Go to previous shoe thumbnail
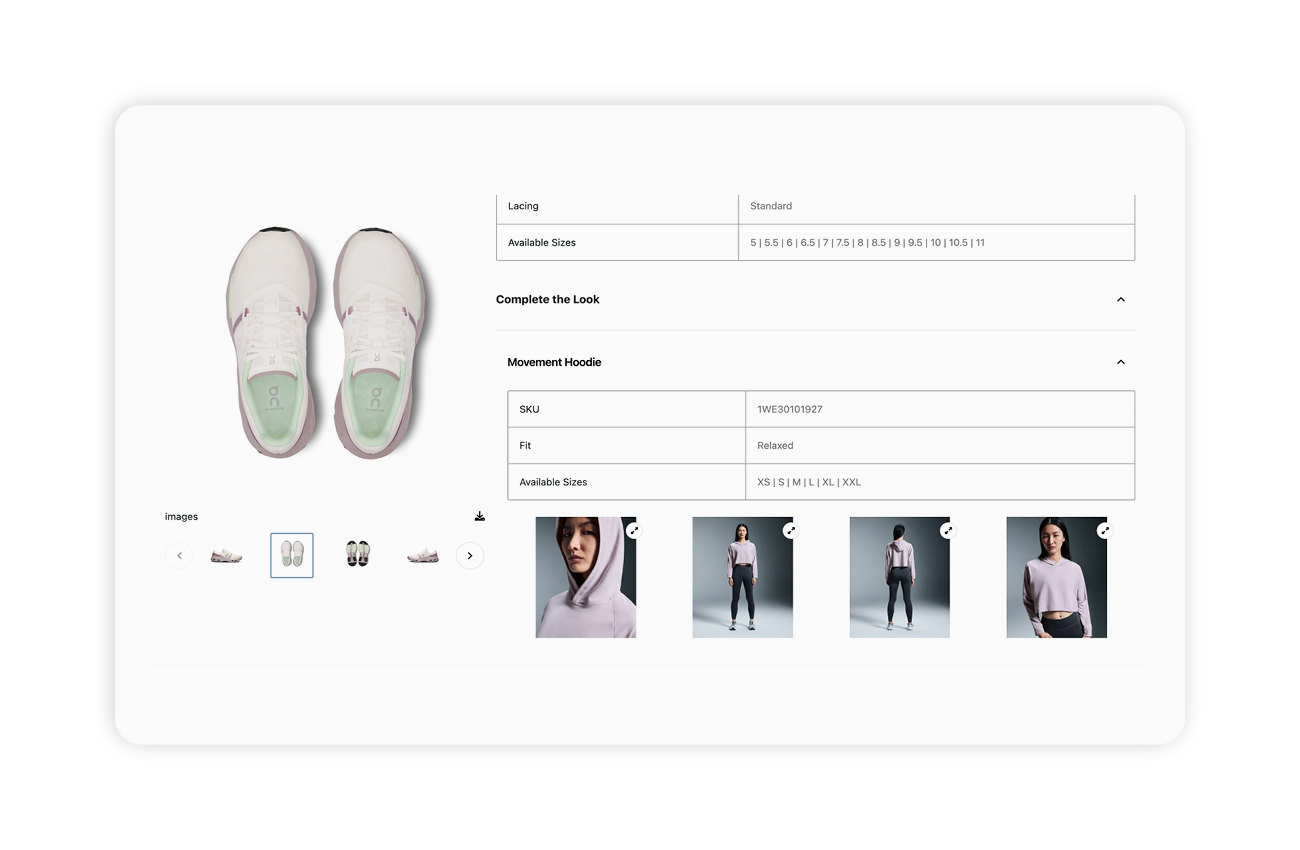This screenshot has height=850, width=1300. click(179, 556)
